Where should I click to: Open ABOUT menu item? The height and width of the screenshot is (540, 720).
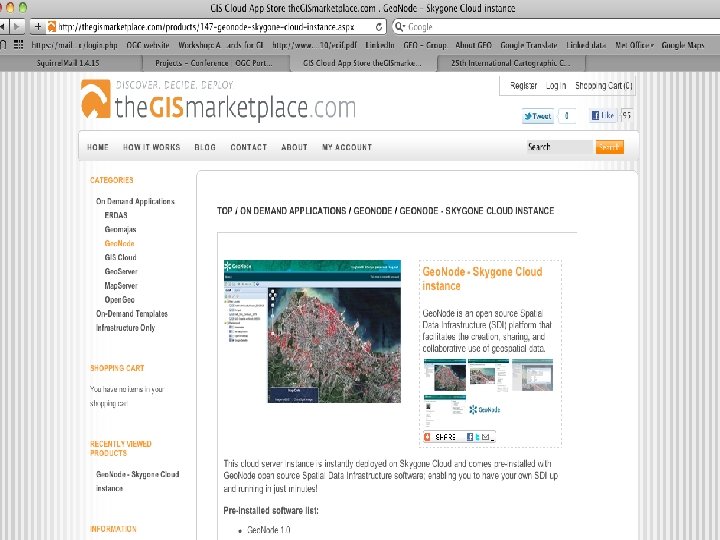294,147
